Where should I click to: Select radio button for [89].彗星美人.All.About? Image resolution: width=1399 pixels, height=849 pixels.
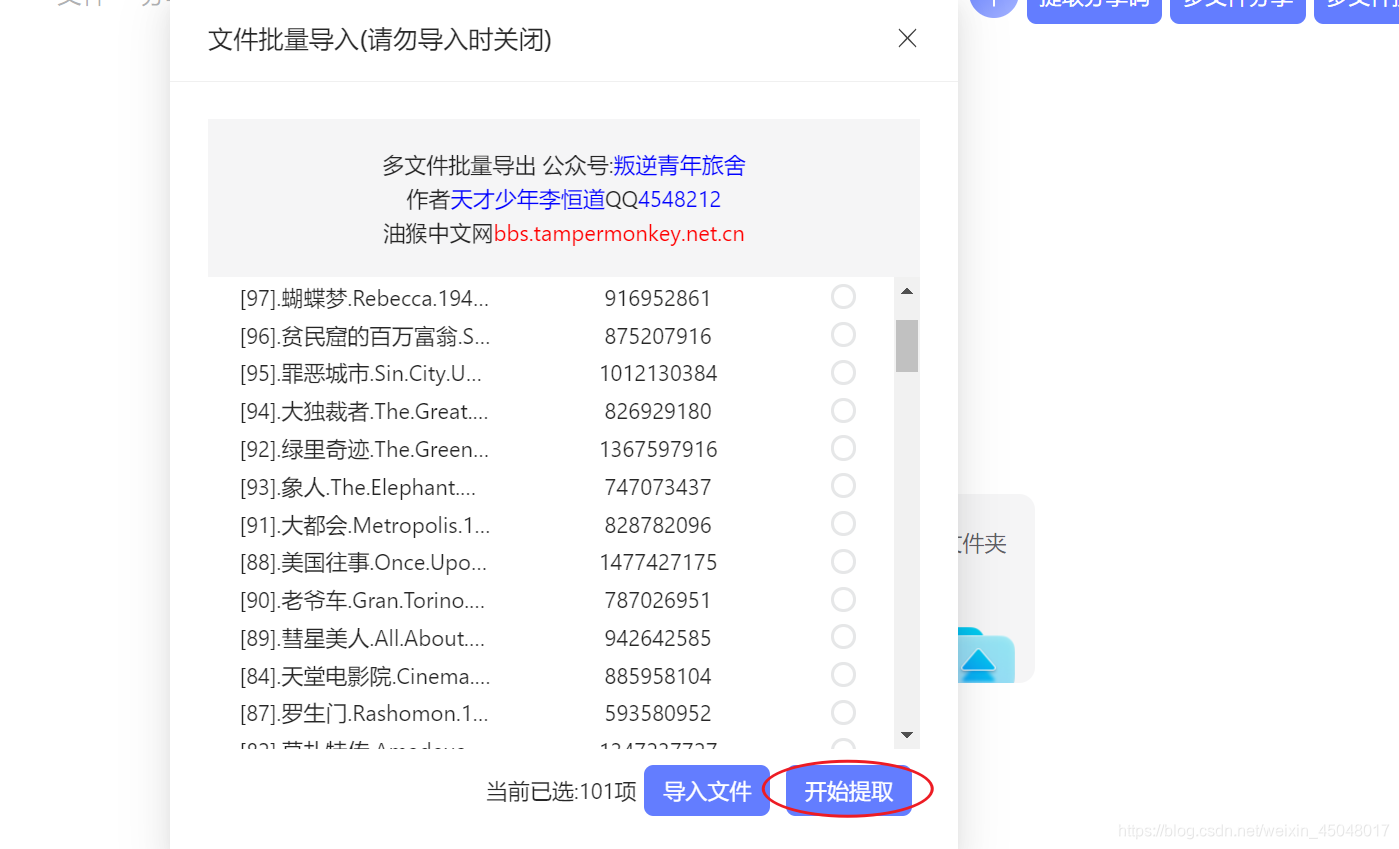tap(843, 637)
